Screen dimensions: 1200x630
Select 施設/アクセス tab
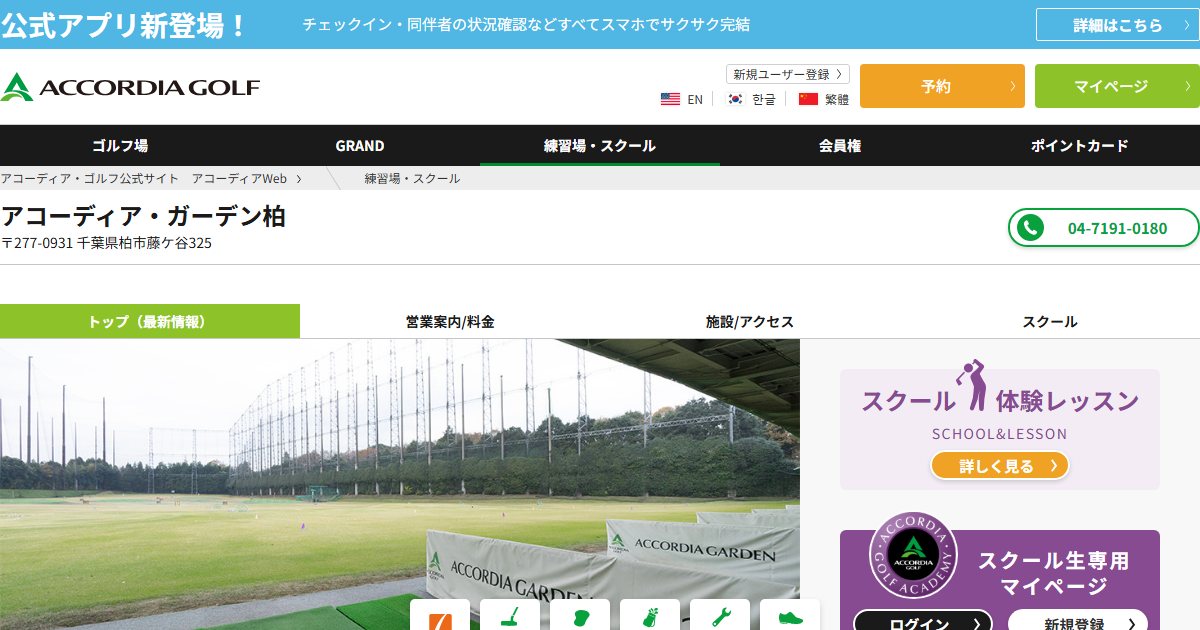[750, 321]
